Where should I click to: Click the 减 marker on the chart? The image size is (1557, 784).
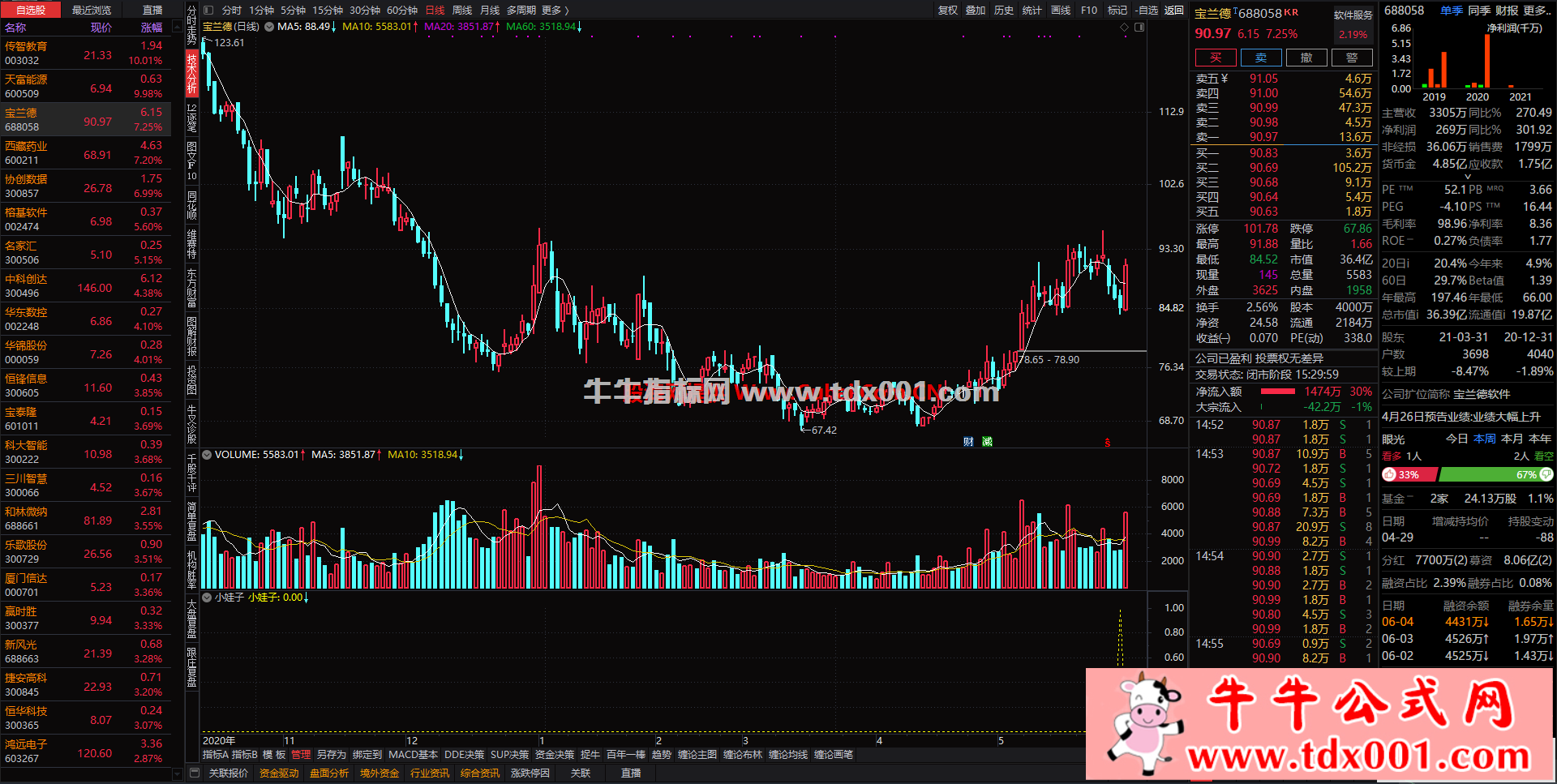click(x=987, y=442)
